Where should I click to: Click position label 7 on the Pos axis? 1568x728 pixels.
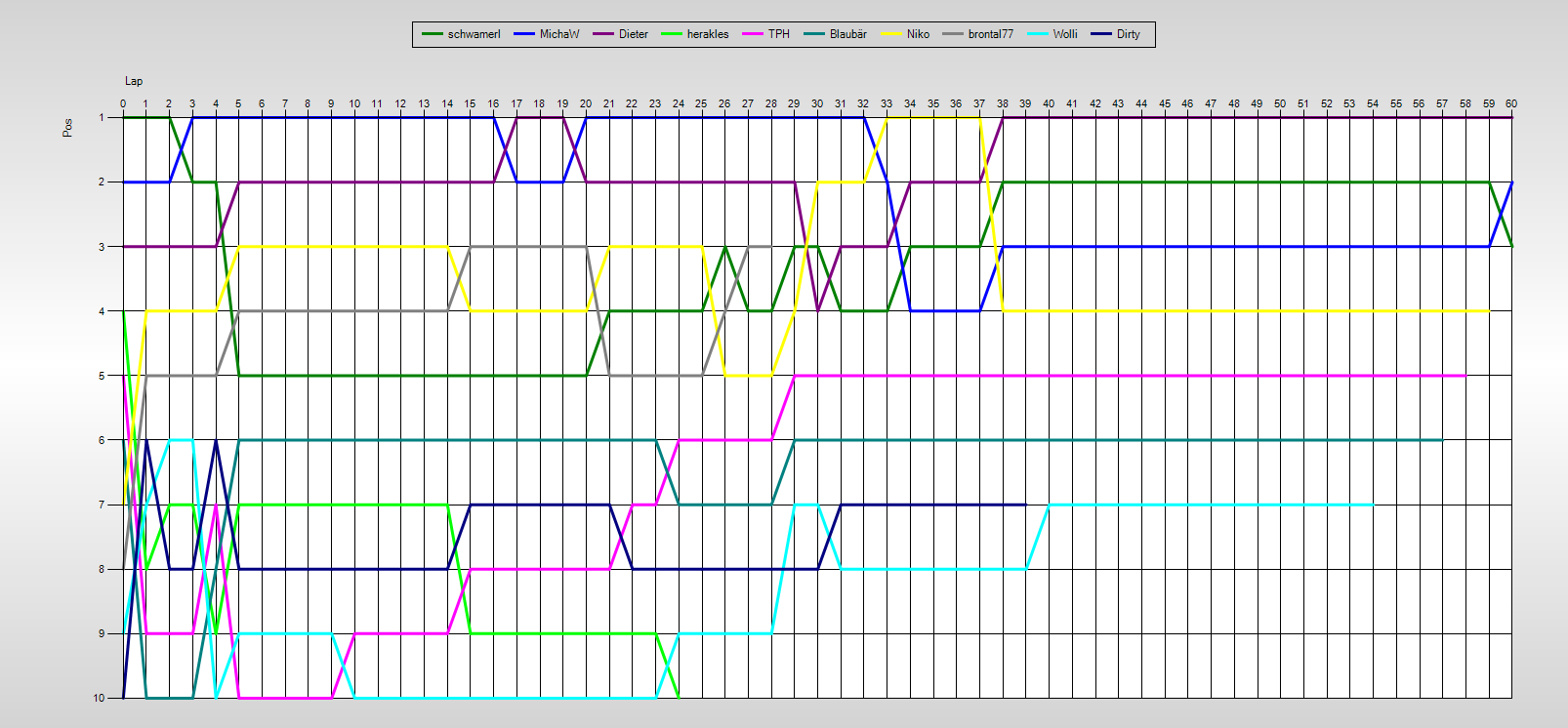pyautogui.click(x=102, y=505)
